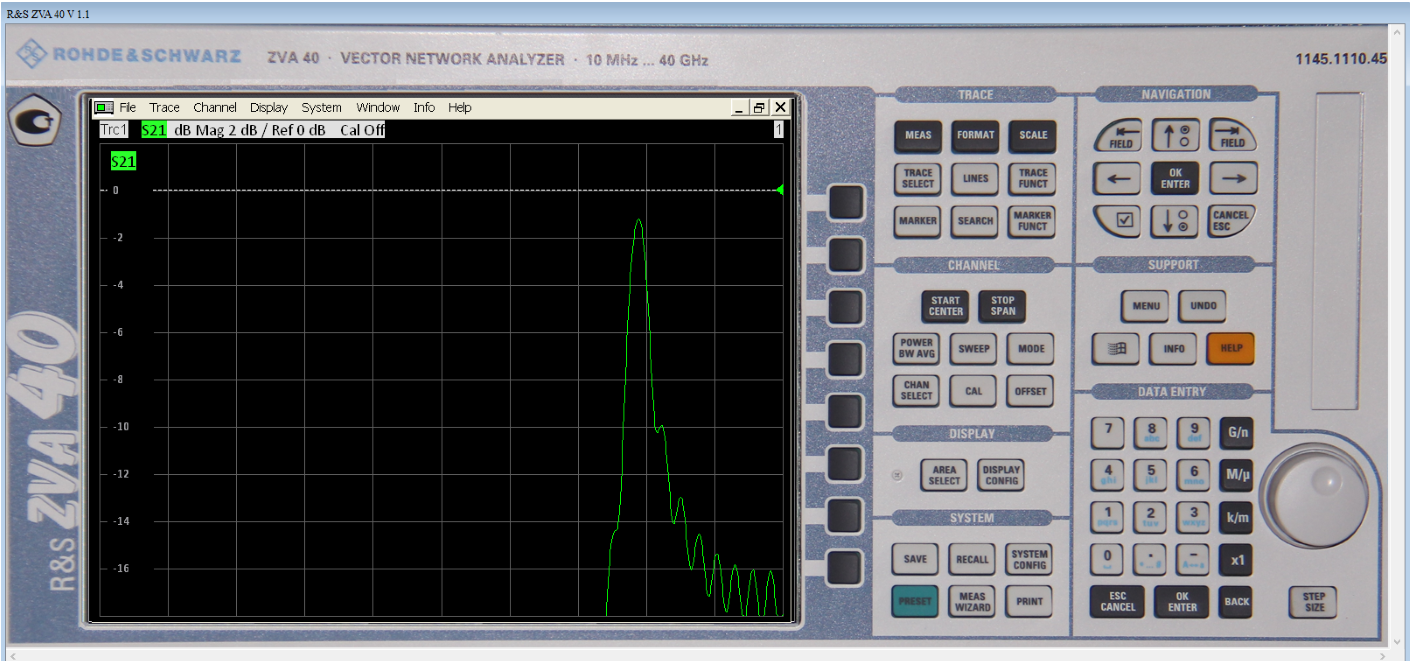Click the M/μ unit key
The image size is (1410, 661).
(1237, 475)
